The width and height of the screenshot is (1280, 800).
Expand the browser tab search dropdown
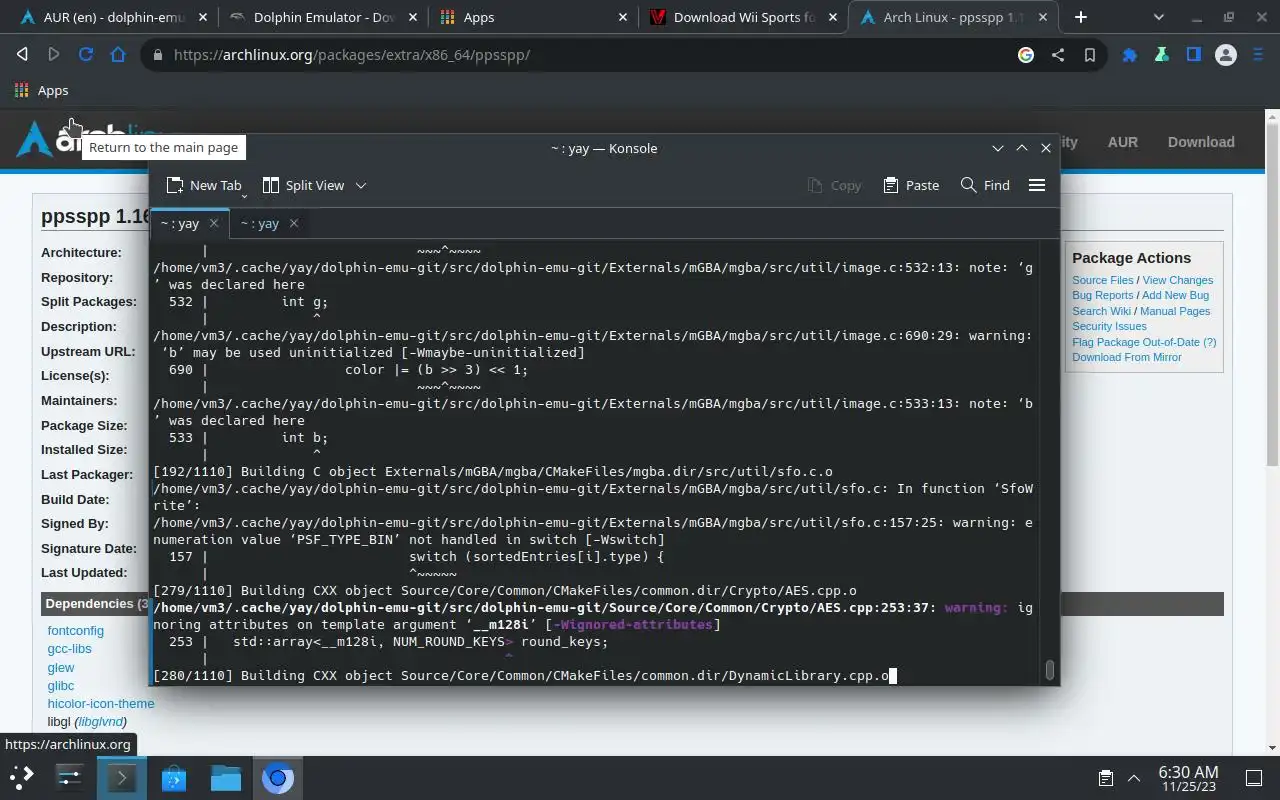pos(1159,17)
